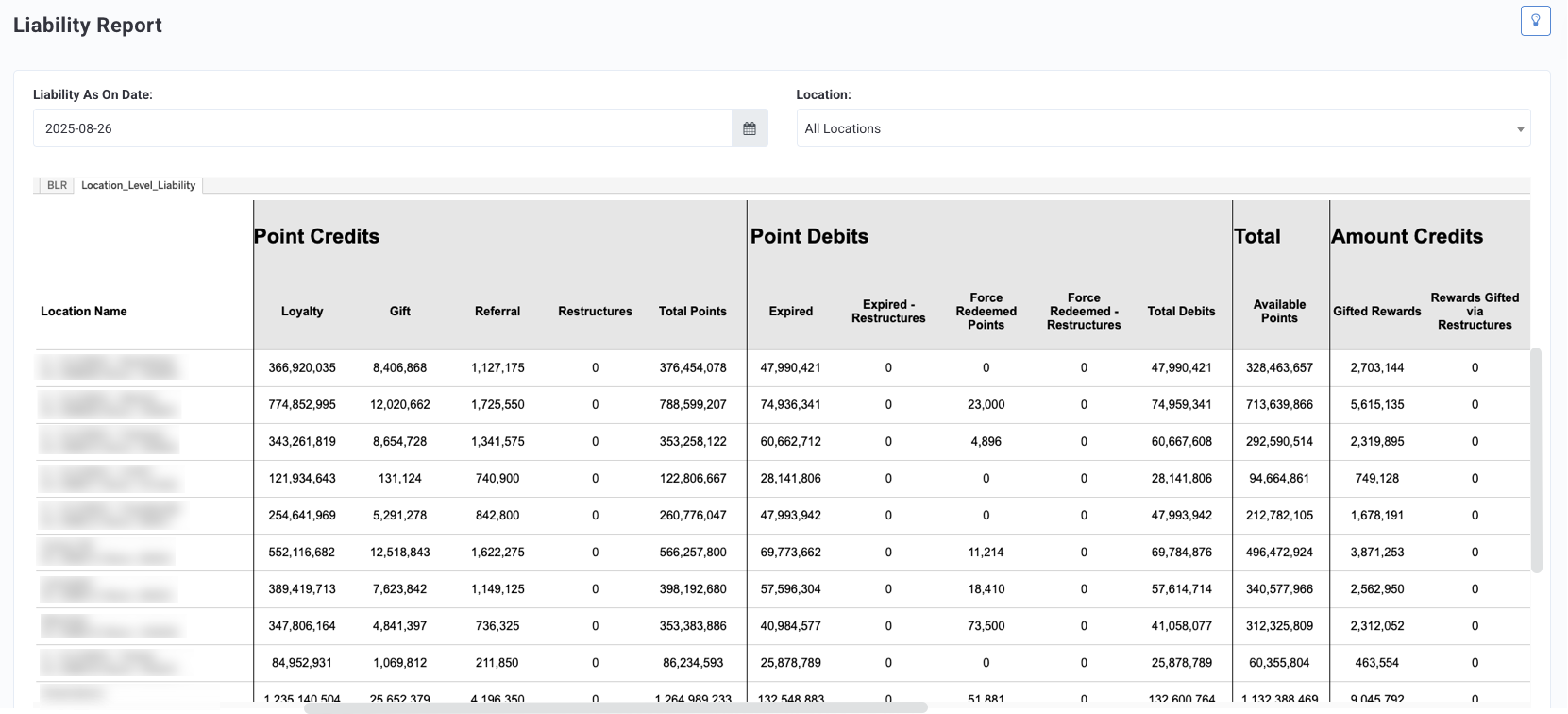This screenshot has height=714, width=1568.
Task: Click the vertical table scrollbar
Action: pos(1536,460)
